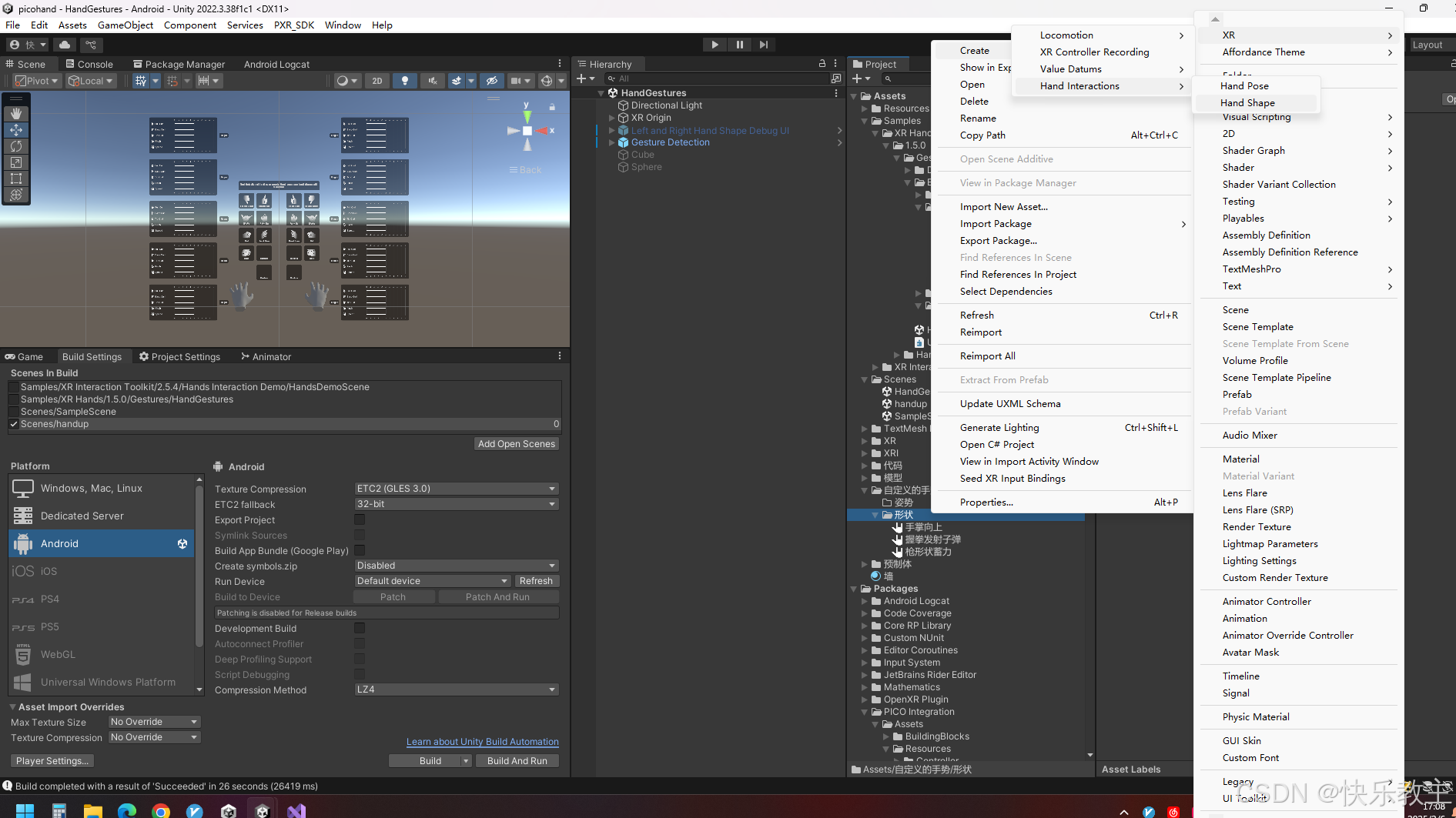Viewport: 1456px width, 818px height.
Task: Toggle 2D mode in Scene view
Action: [377, 81]
